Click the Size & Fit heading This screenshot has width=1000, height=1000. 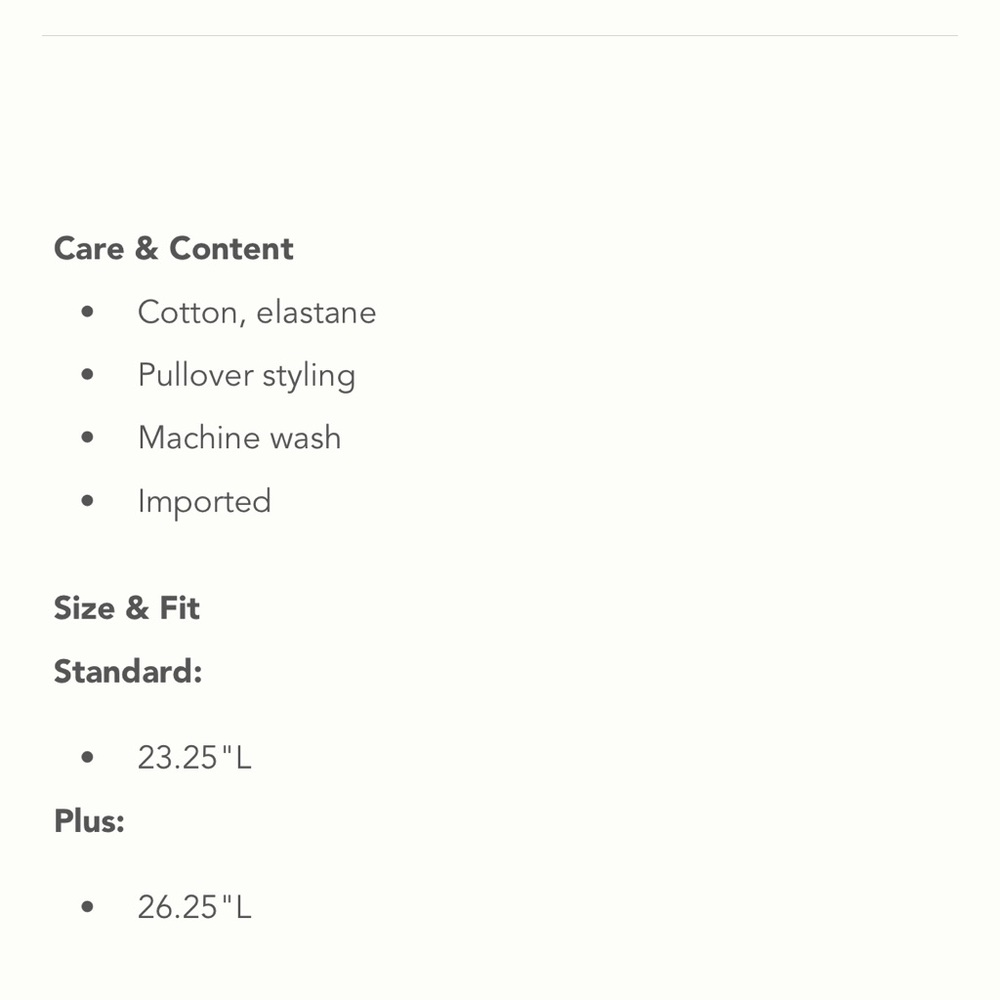pyautogui.click(x=127, y=608)
